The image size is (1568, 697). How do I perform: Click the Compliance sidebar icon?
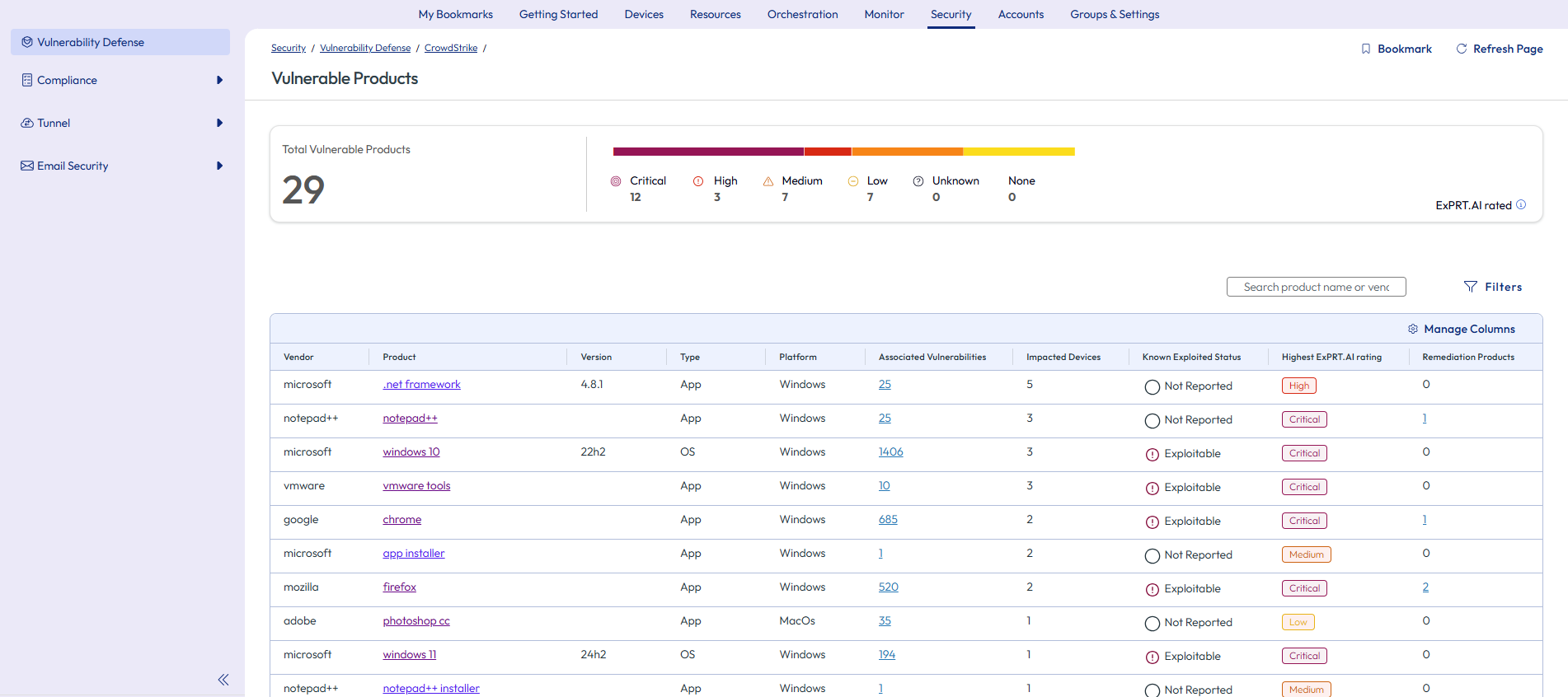click(27, 80)
